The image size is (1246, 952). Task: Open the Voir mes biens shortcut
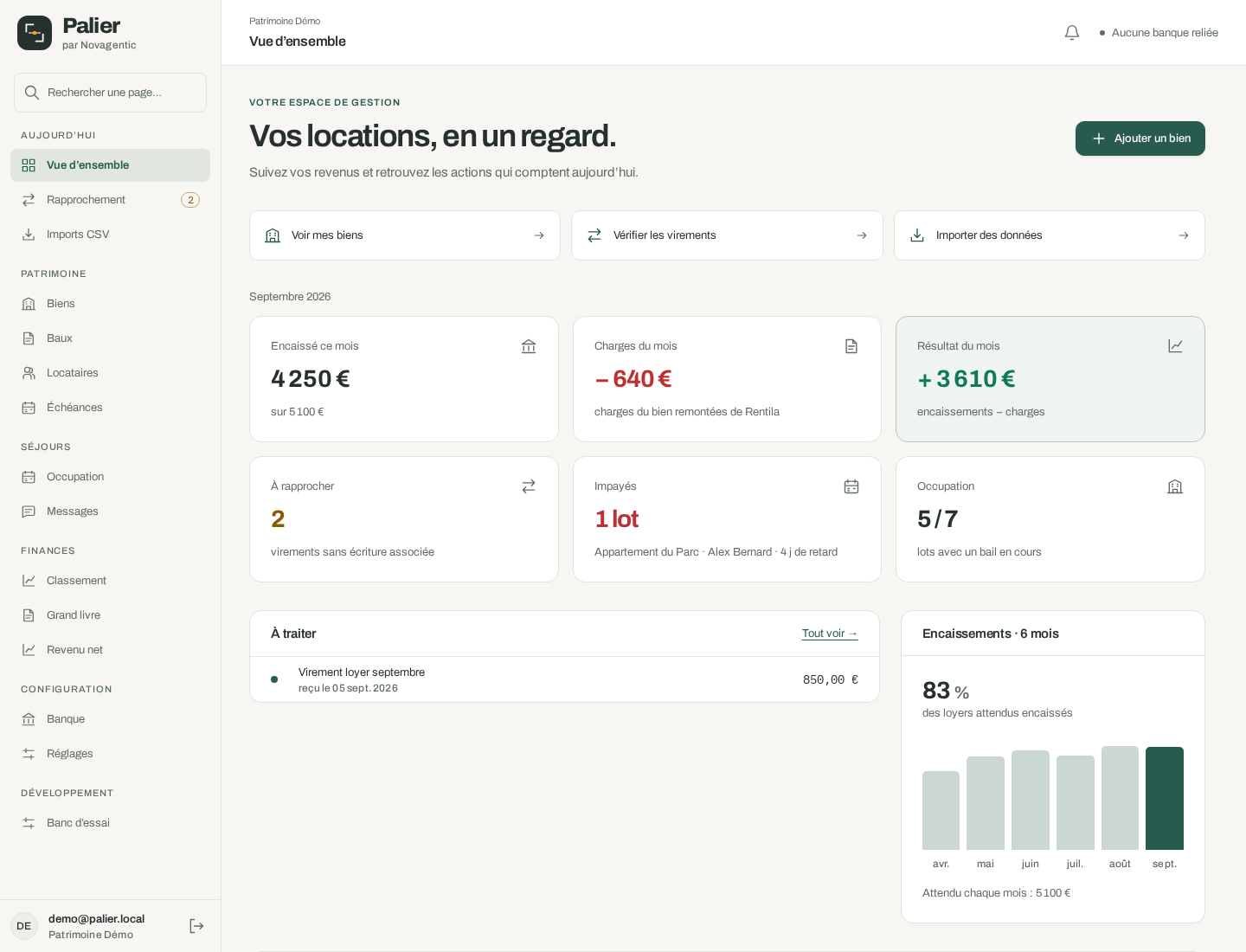pyautogui.click(x=405, y=235)
